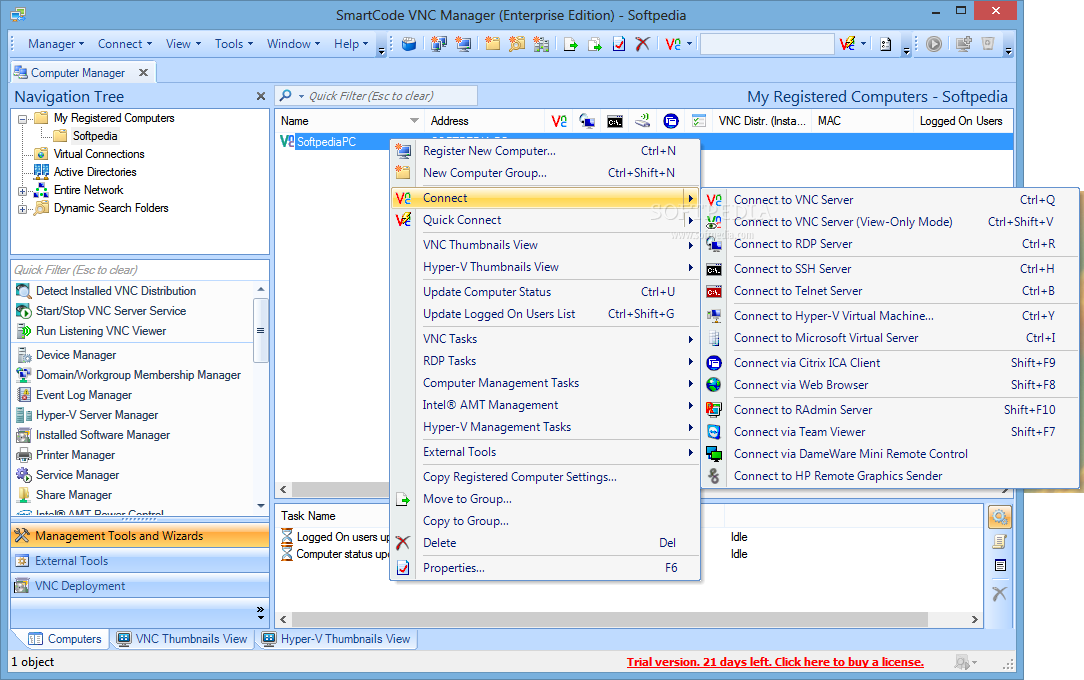The height and width of the screenshot is (680, 1084).
Task: Click the grey X icon beside task list
Action: pyautogui.click(x=1000, y=593)
